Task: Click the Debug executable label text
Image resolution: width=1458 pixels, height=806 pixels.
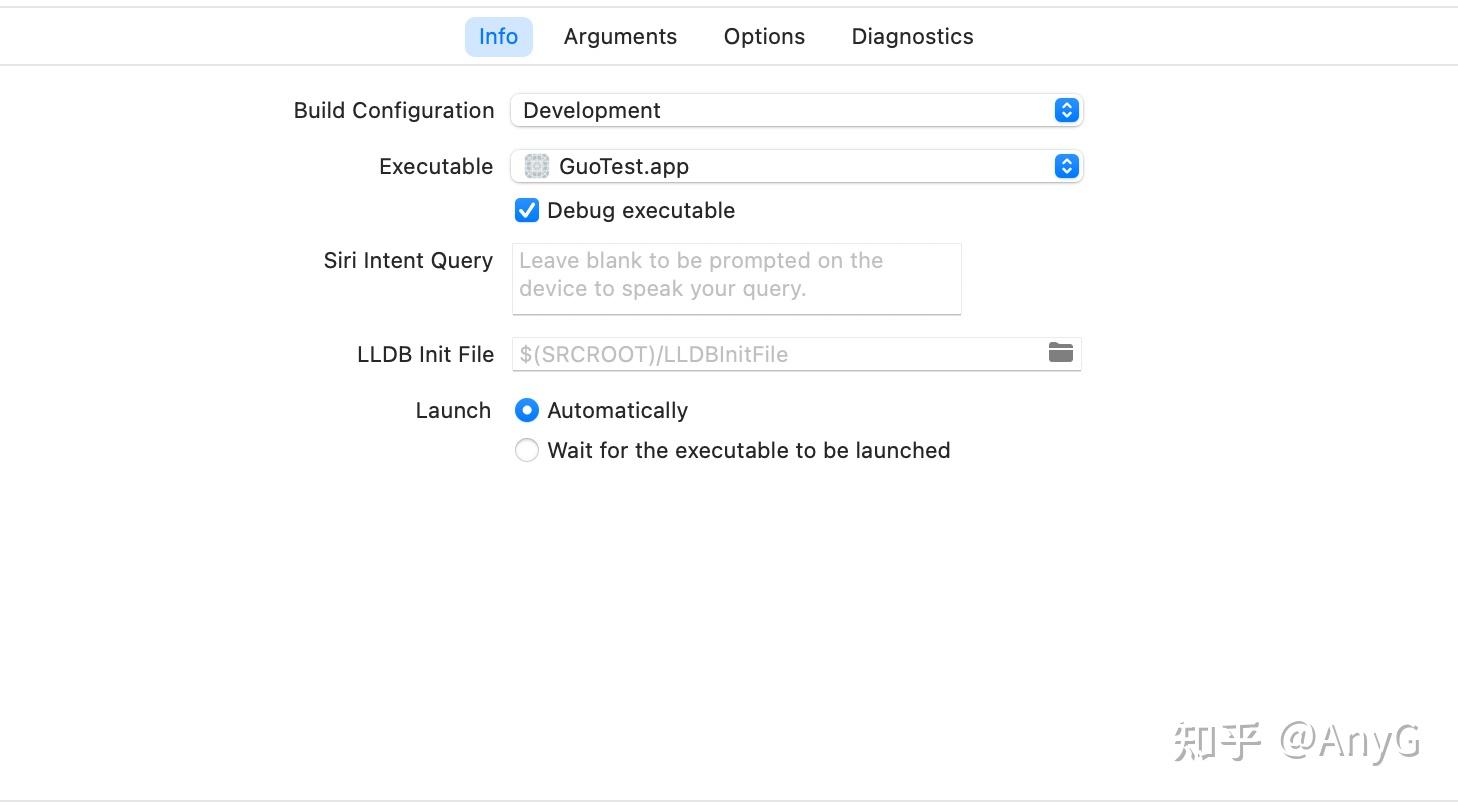Action: point(641,211)
